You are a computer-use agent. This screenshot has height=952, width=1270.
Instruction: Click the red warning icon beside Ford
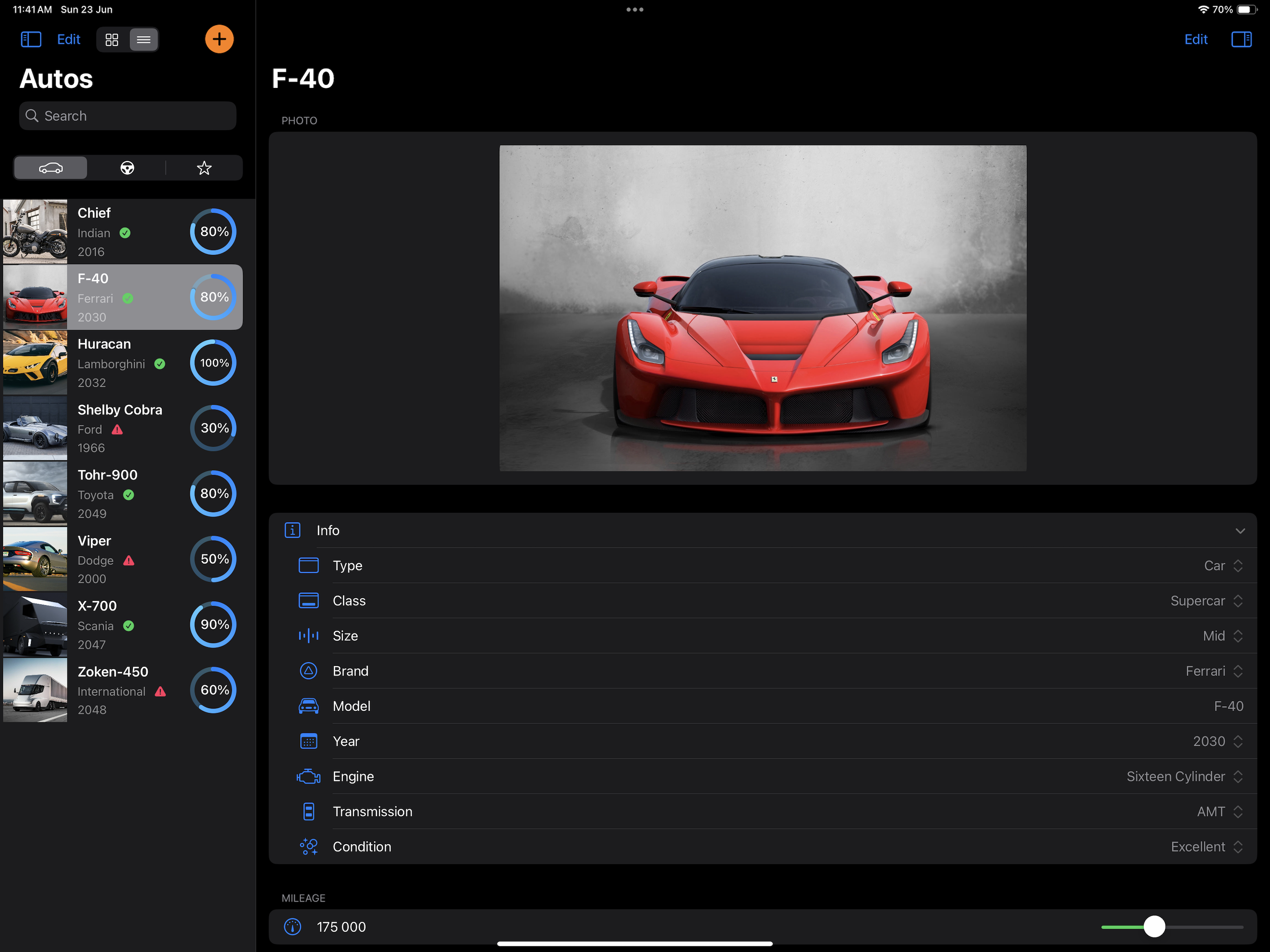(117, 430)
